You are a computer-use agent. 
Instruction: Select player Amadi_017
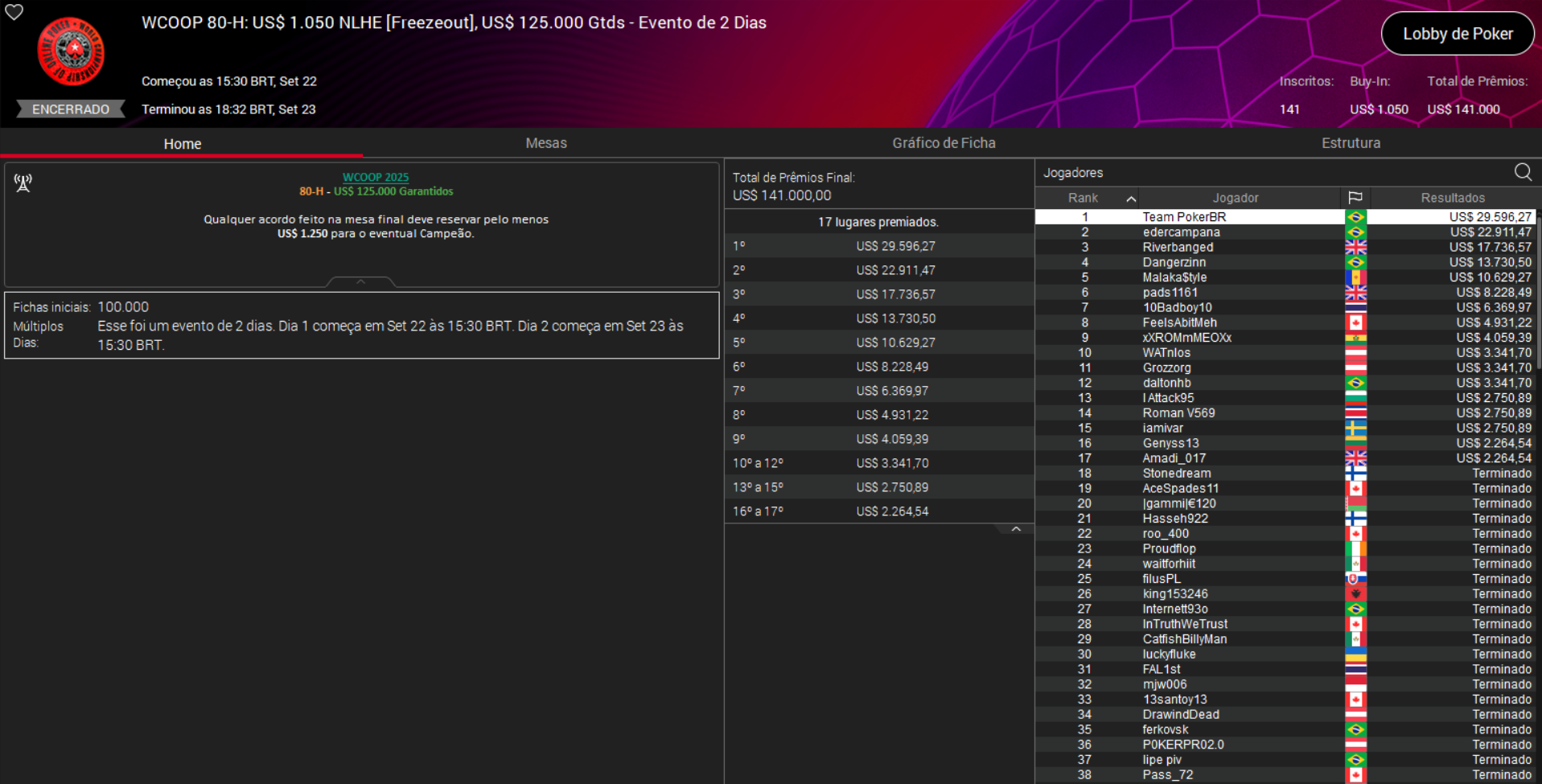pos(1285,458)
